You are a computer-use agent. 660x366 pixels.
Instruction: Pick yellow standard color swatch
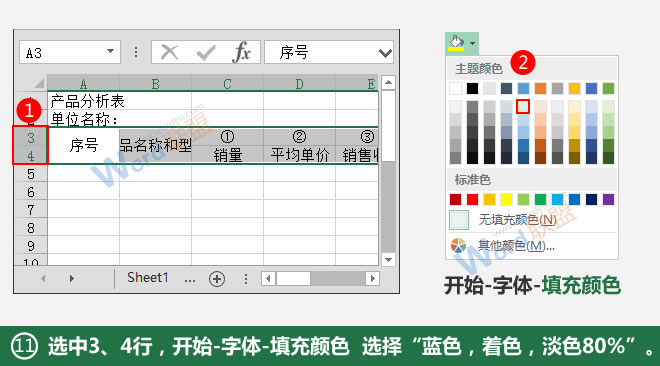(x=506, y=199)
